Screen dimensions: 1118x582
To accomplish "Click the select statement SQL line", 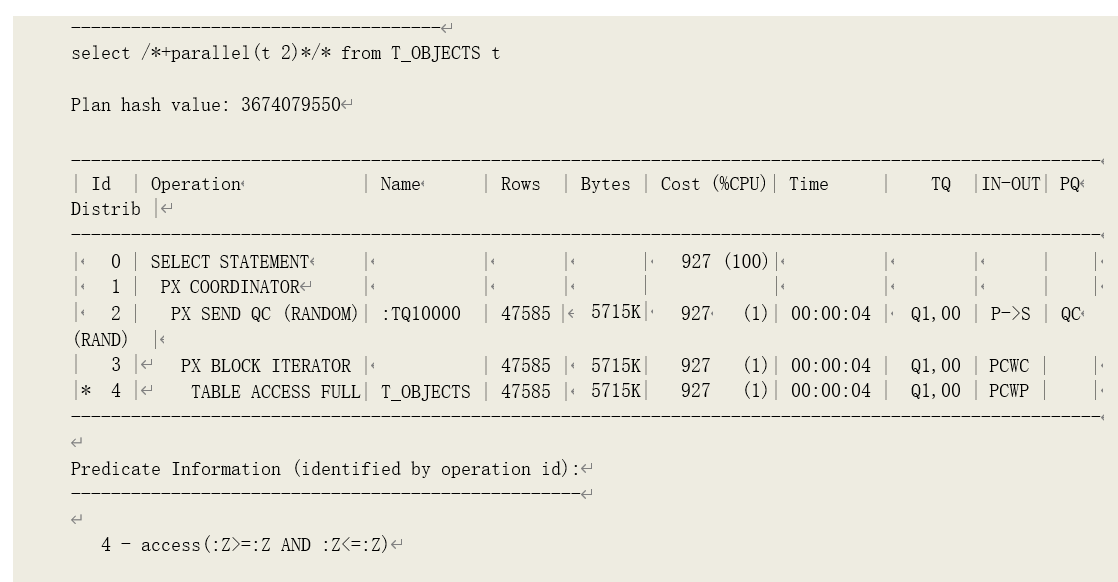I will pos(285,54).
